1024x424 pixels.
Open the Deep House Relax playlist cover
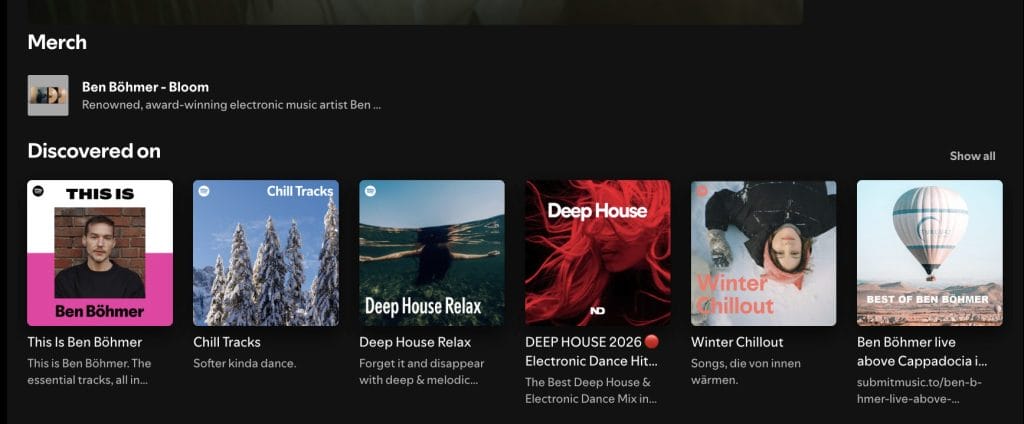[x=432, y=253]
